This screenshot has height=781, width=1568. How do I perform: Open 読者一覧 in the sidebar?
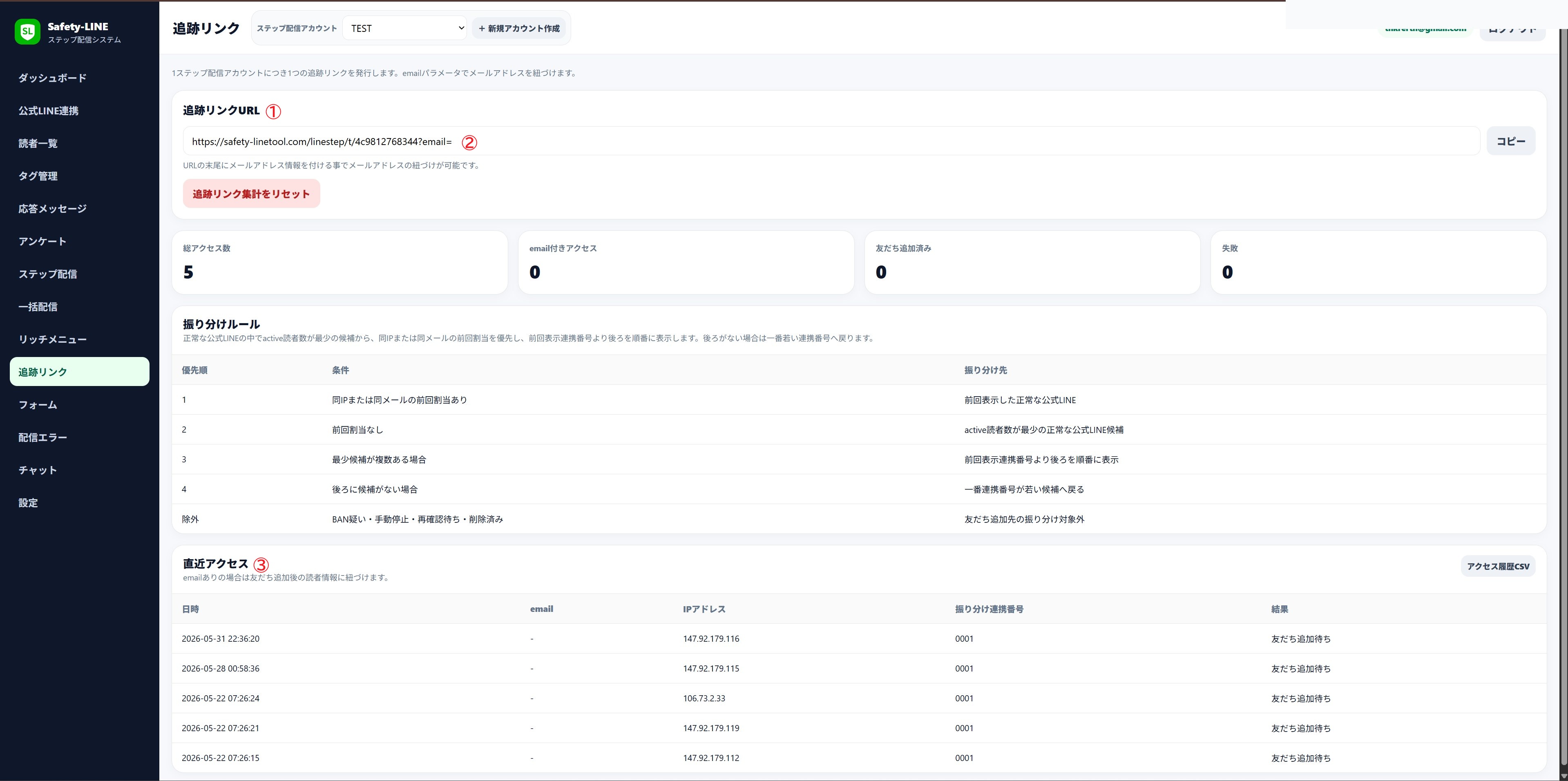(79, 144)
